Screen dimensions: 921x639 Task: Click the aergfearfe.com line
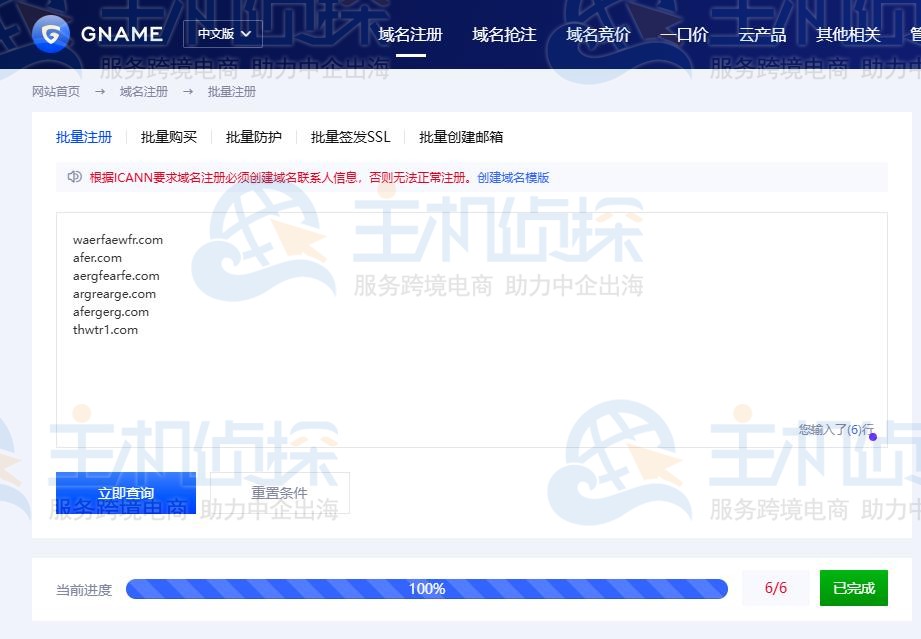[116, 275]
